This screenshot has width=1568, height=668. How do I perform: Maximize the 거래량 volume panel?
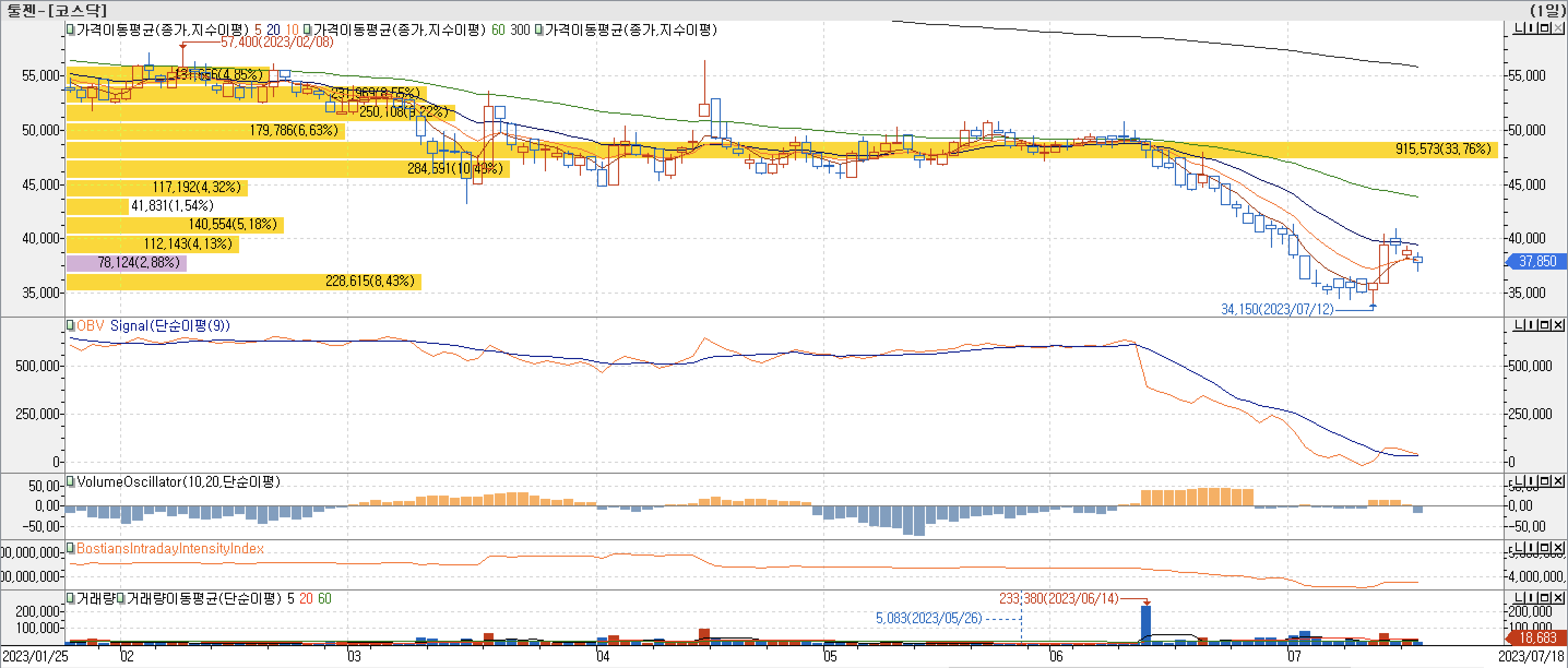coord(1545,598)
